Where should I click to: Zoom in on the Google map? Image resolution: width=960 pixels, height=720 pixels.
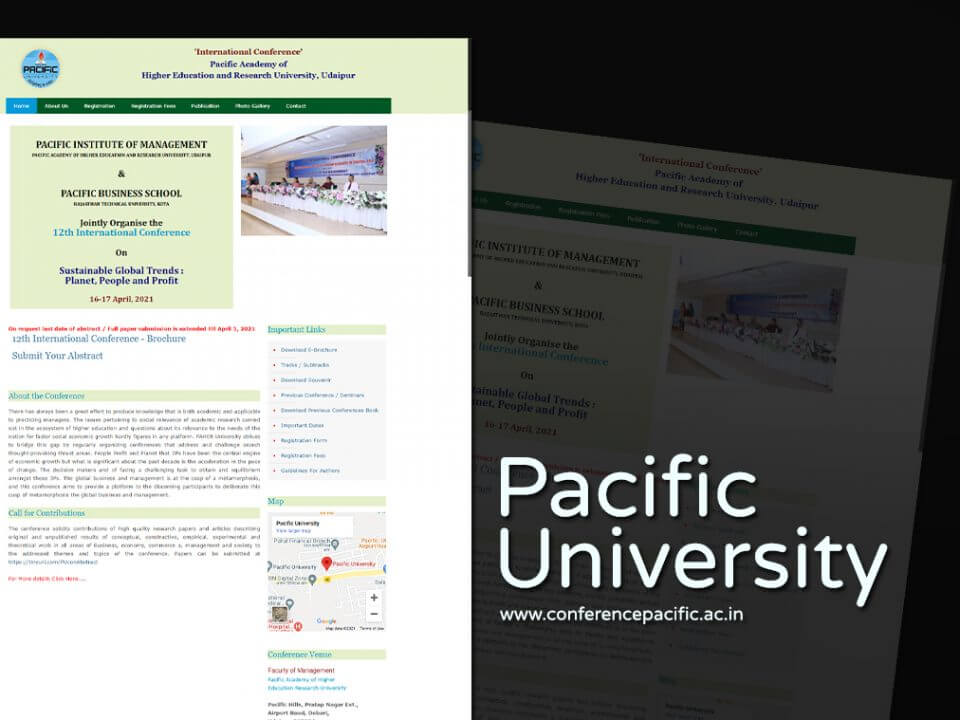click(374, 598)
